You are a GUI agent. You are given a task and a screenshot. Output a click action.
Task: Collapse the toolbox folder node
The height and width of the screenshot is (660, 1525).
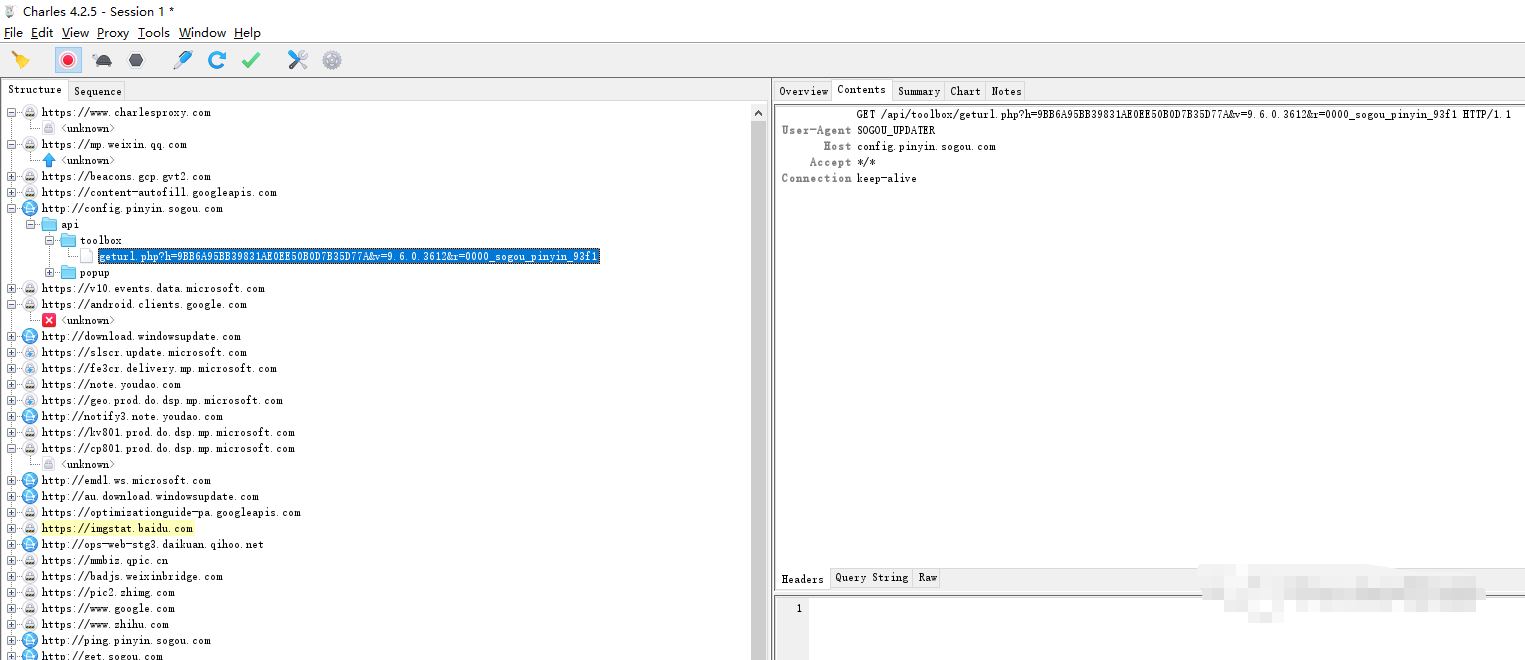click(50, 241)
